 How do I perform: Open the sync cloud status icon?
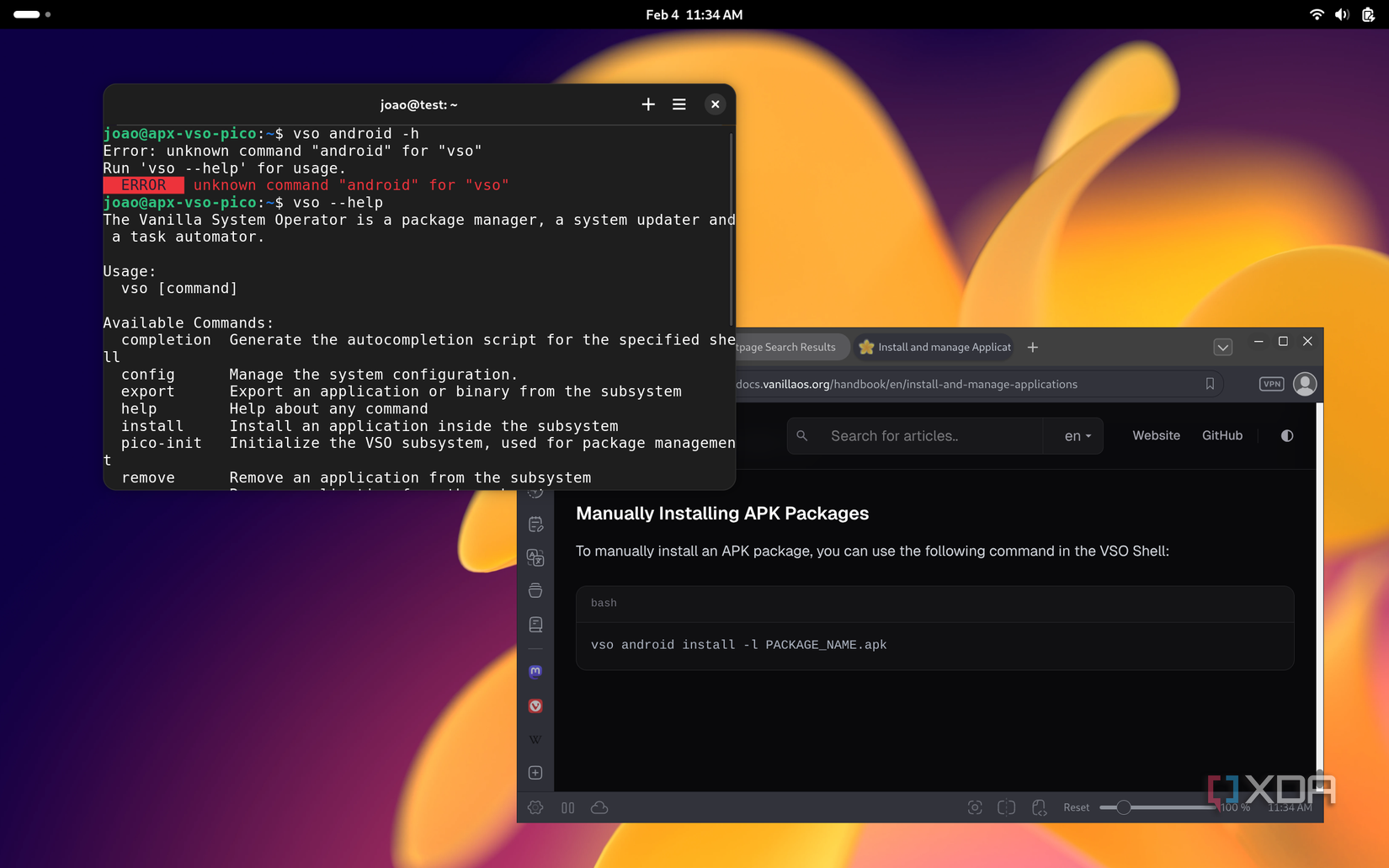(x=599, y=807)
